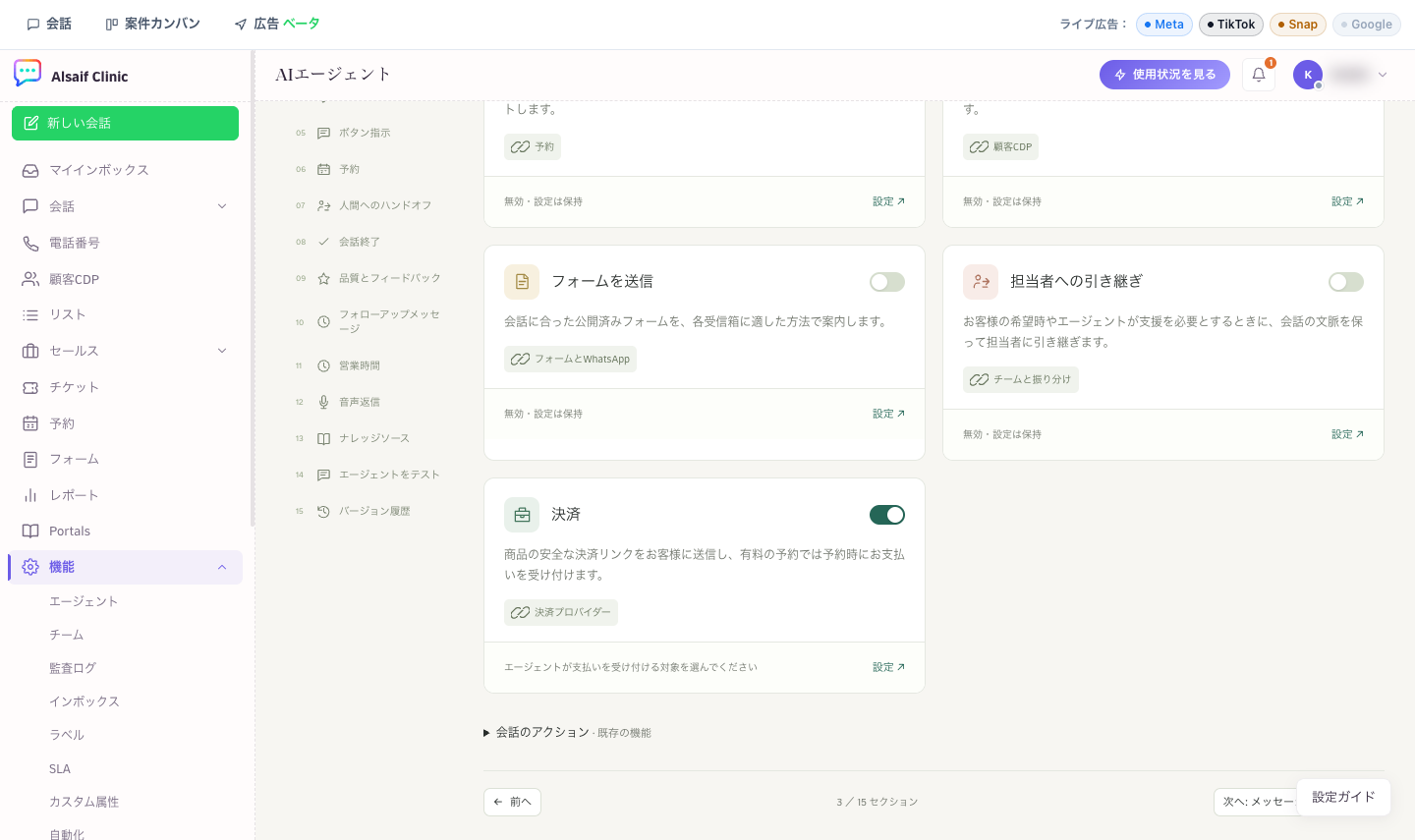Click the 前へ button
1415x840 pixels.
(x=512, y=802)
